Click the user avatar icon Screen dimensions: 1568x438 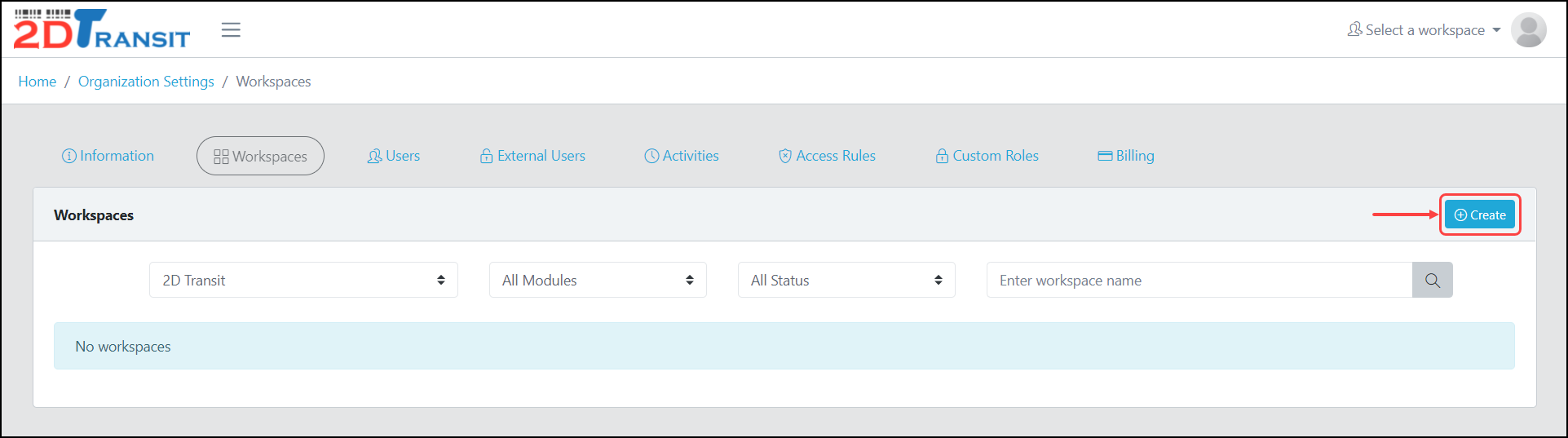click(x=1528, y=30)
